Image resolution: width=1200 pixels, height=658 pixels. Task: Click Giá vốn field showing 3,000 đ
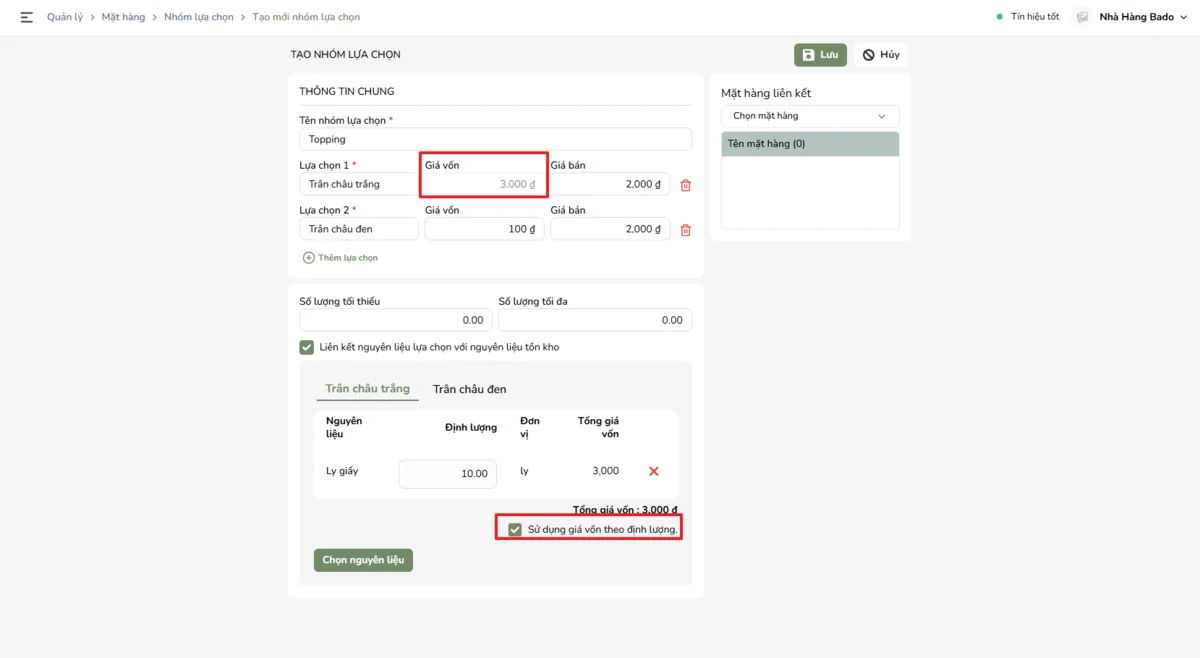(x=484, y=184)
